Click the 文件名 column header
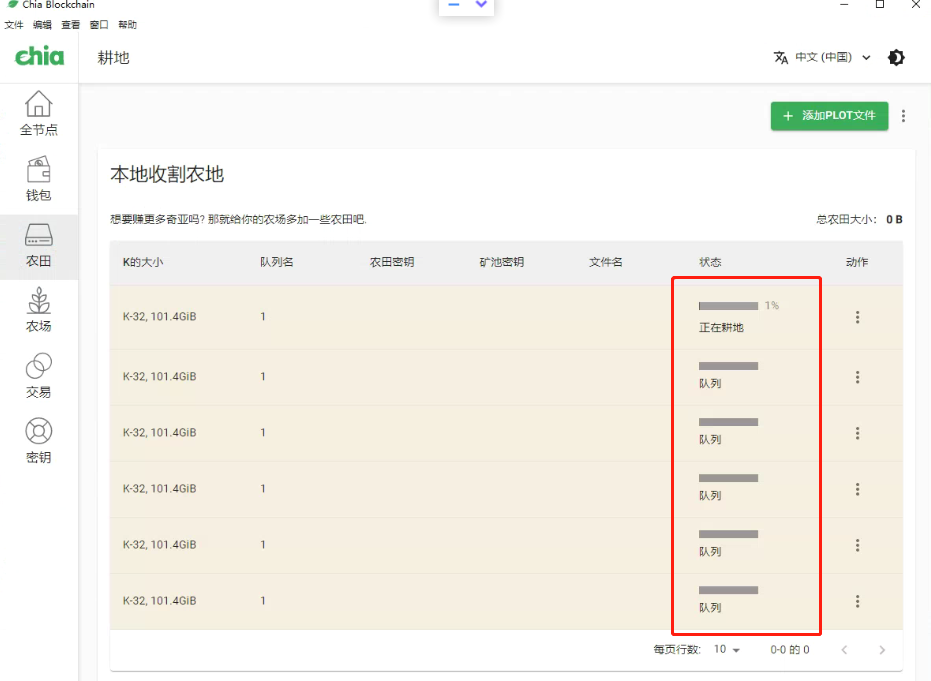931x681 pixels. (606, 262)
